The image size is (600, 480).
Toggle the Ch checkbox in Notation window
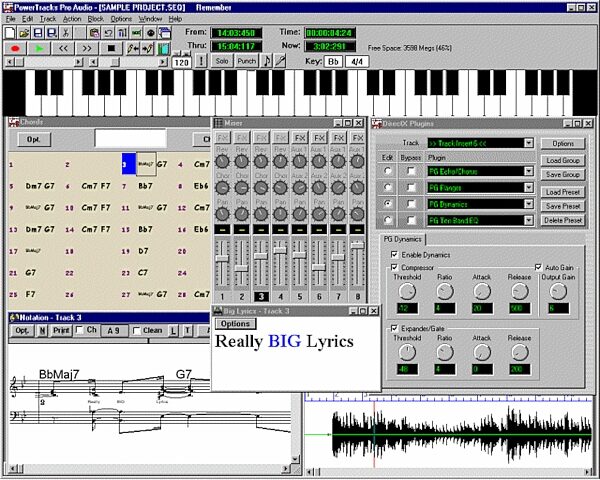pyautogui.click(x=79, y=330)
